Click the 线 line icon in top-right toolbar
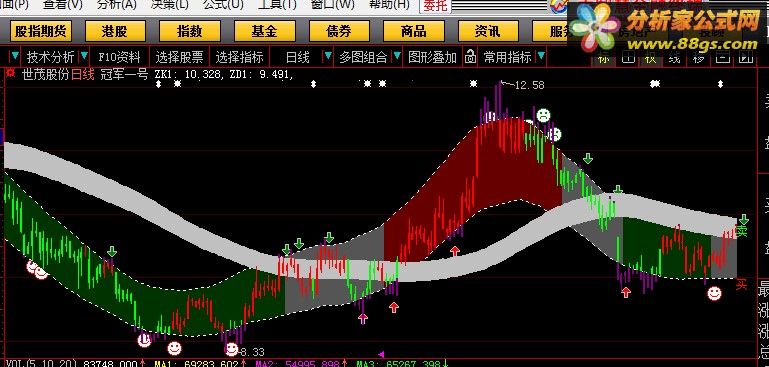Viewport: 769px width, 367px height. pos(674,58)
